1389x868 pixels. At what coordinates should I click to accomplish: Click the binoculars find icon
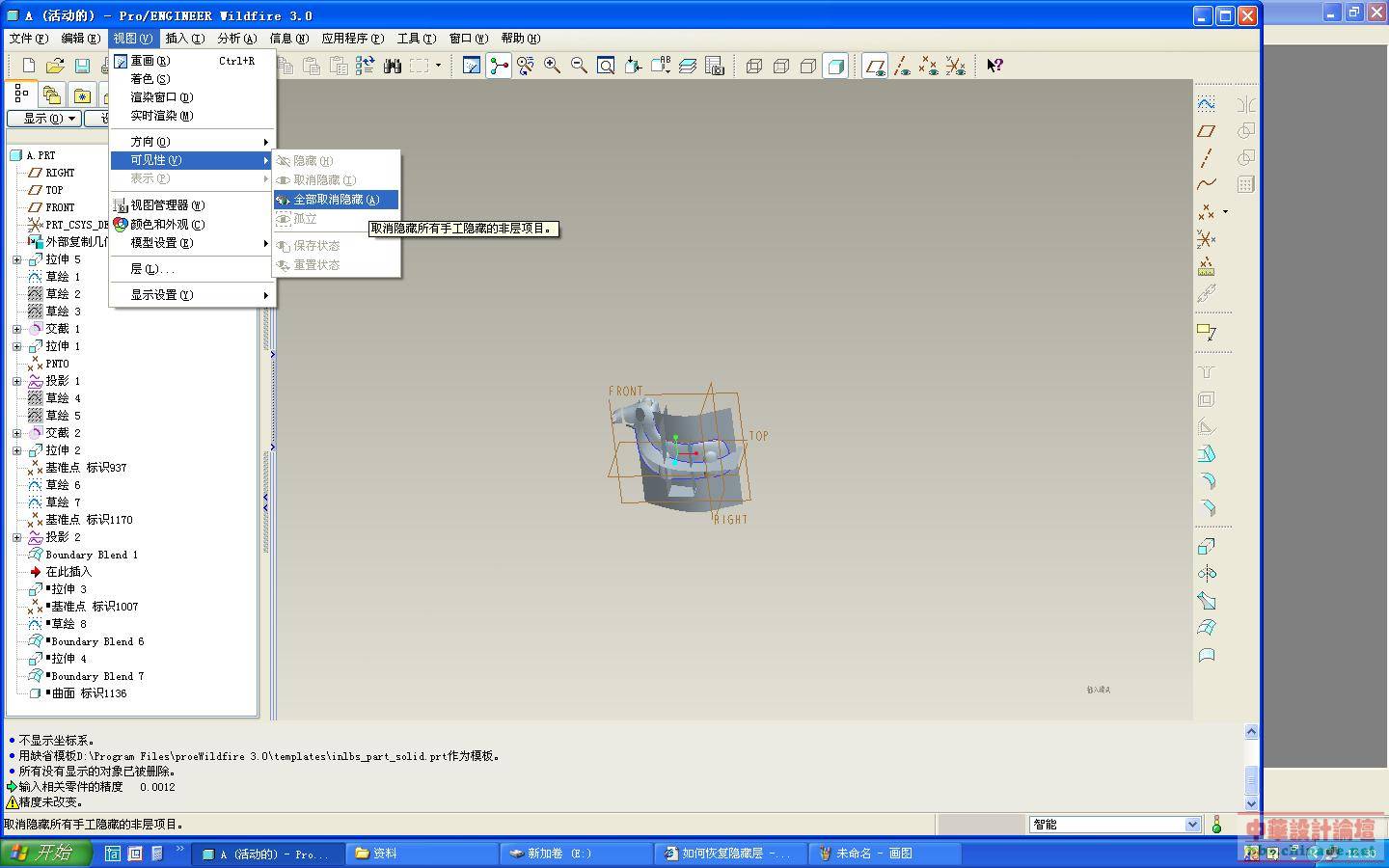[x=392, y=66]
